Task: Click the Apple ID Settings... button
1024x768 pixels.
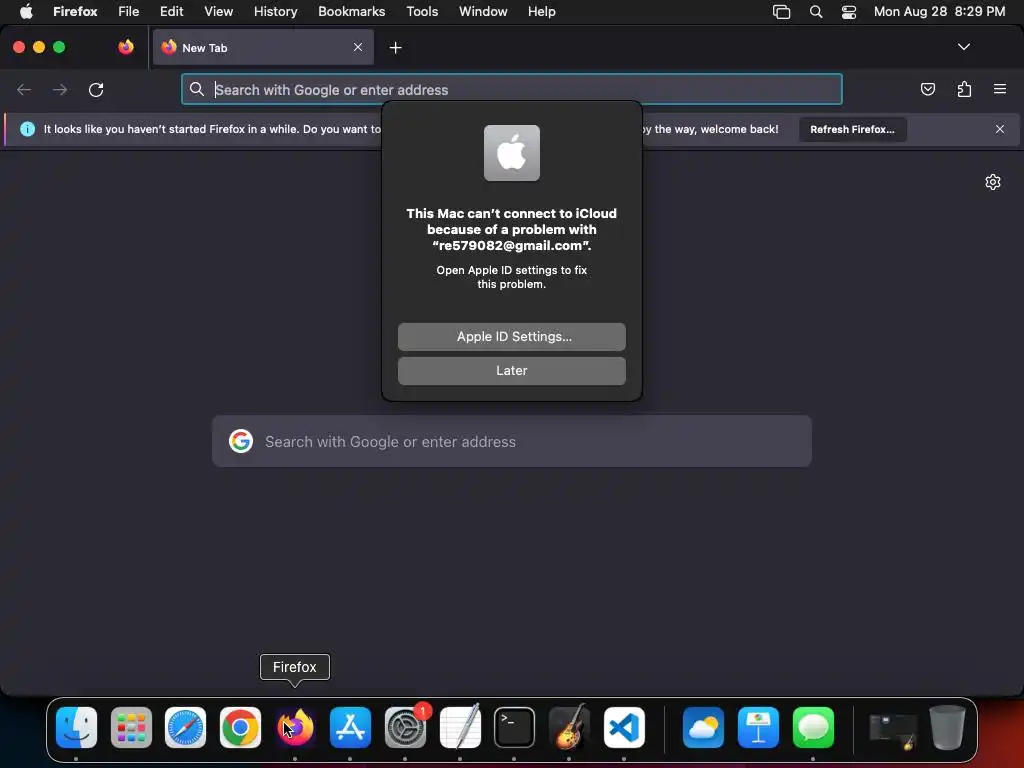Action: [x=511, y=336]
